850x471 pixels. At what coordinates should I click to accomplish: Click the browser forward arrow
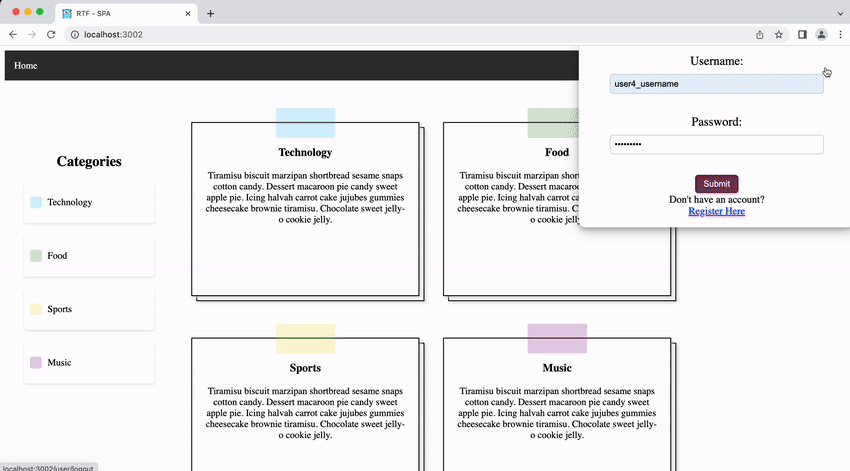[x=32, y=35]
